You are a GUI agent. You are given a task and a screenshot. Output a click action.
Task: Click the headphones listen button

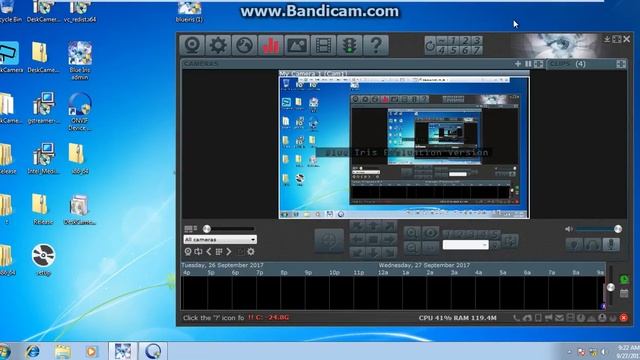pyautogui.click(x=592, y=244)
